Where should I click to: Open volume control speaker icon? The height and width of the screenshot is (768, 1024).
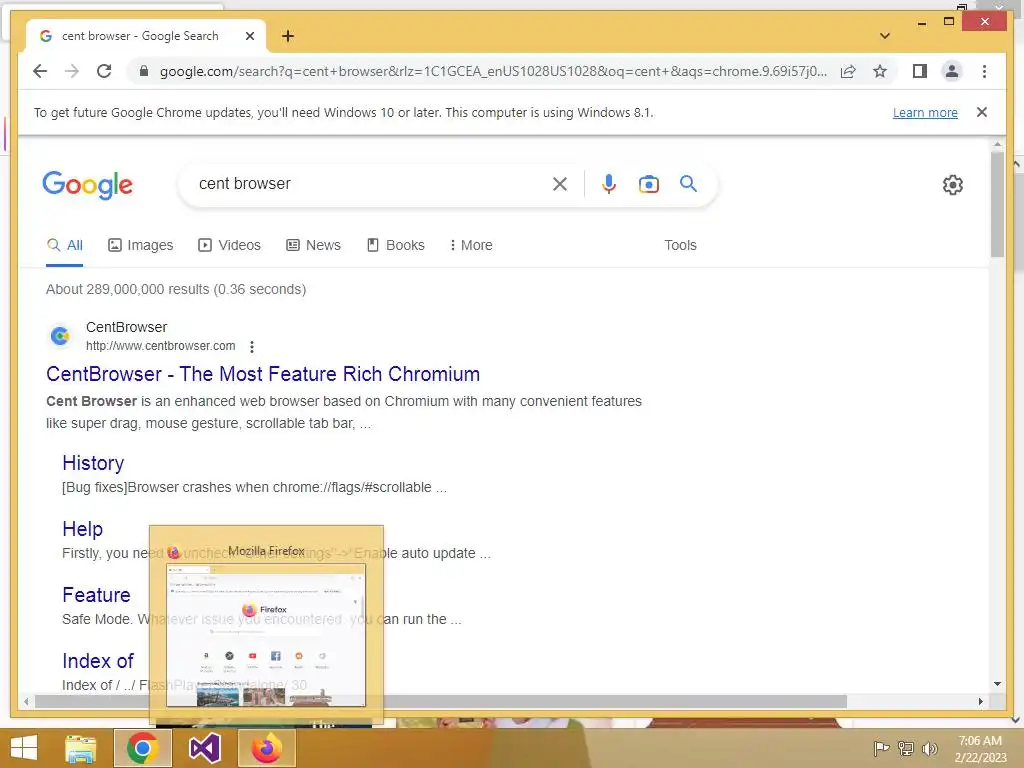(x=929, y=748)
